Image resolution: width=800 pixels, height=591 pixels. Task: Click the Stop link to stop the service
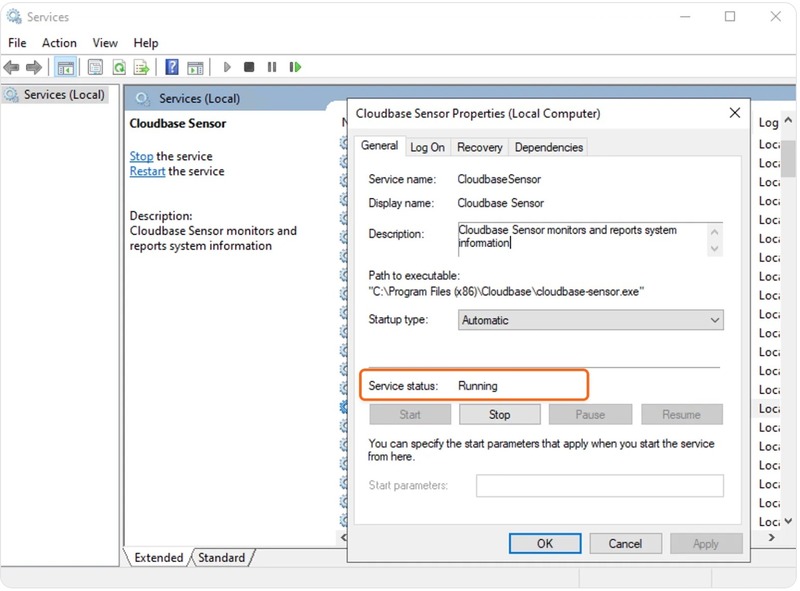pyautogui.click(x=140, y=156)
